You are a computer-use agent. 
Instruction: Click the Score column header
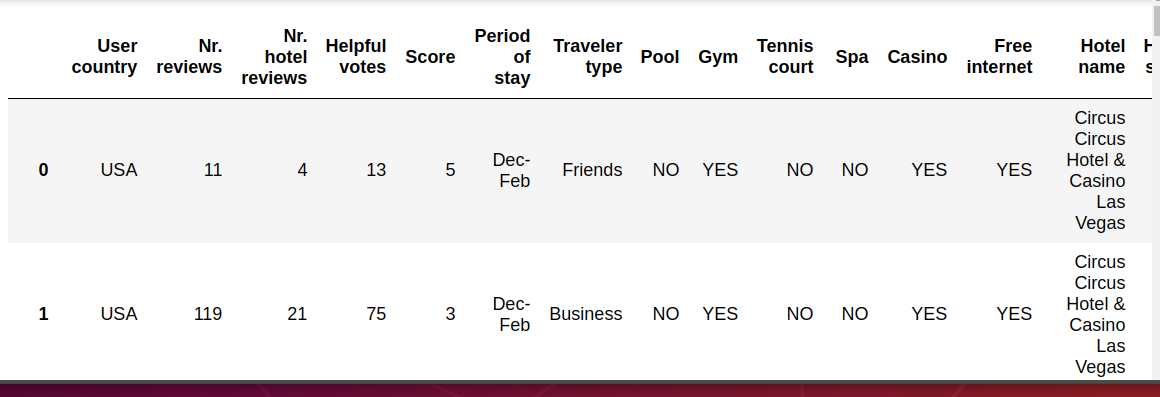[x=430, y=57]
